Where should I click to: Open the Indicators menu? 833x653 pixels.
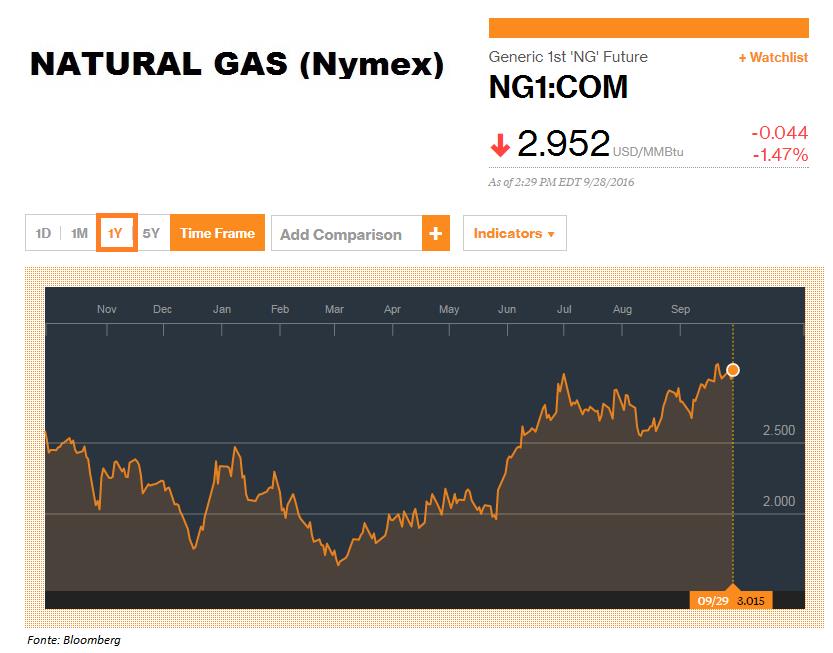click(514, 233)
